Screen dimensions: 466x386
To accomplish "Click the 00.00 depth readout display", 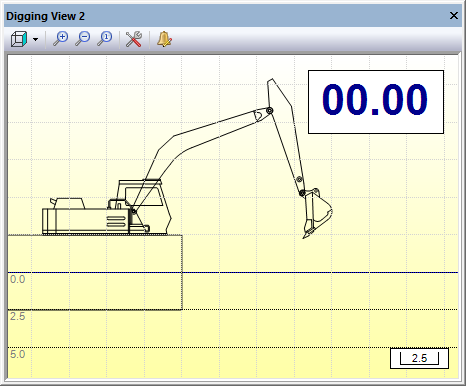I will click(x=376, y=102).
